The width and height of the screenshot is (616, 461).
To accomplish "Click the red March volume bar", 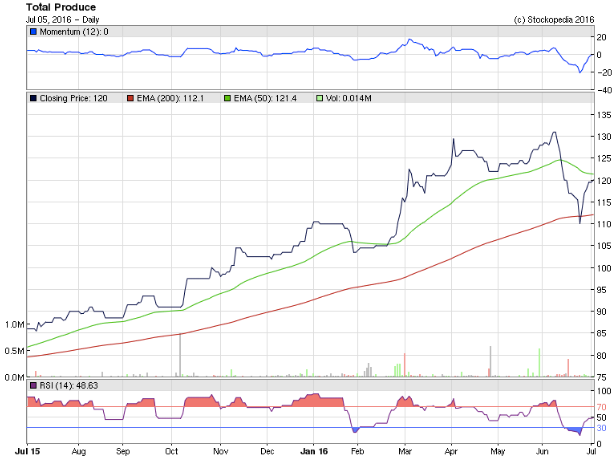I will tap(405, 365).
